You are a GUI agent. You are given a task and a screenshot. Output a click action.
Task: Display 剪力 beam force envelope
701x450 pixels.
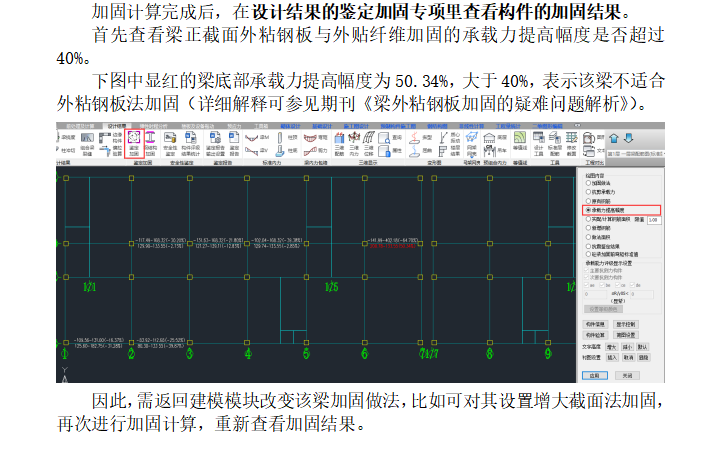tap(316, 151)
